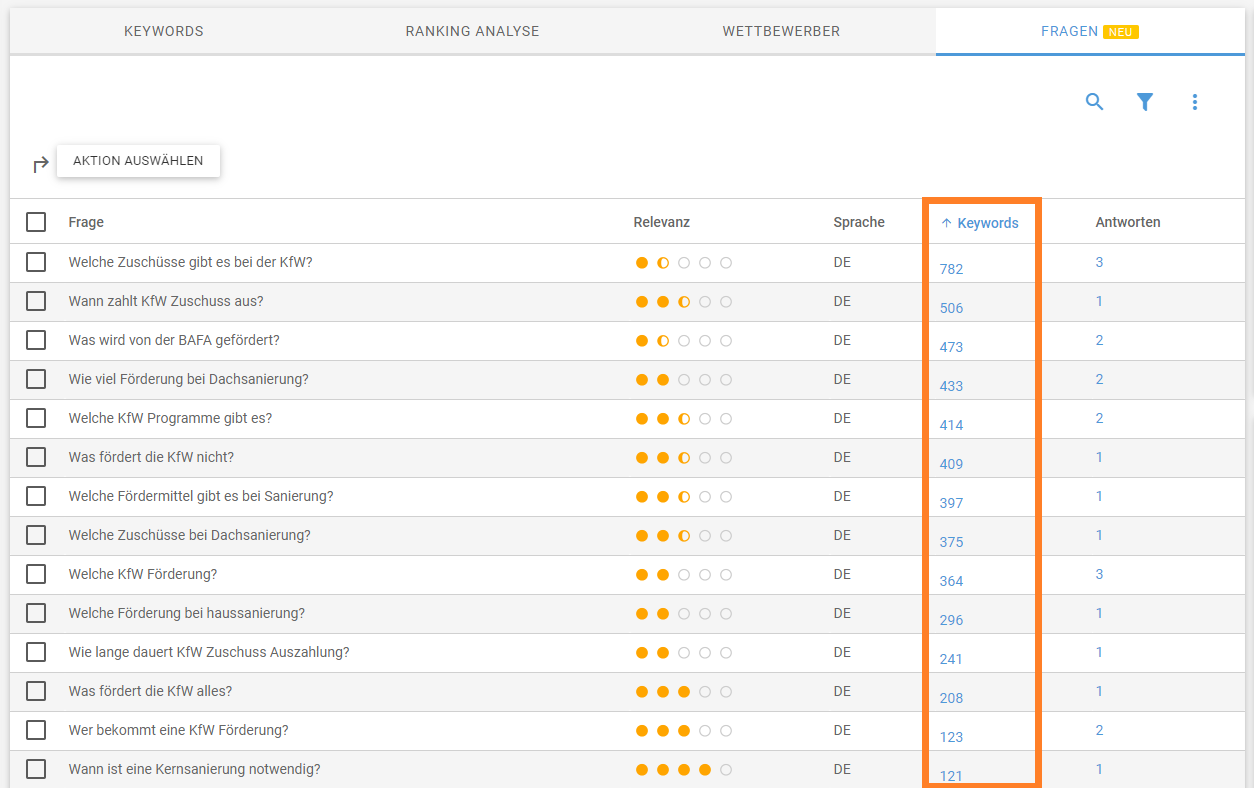Open the search magnifier icon
Screen dimensions: 1254x788
tap(1095, 102)
